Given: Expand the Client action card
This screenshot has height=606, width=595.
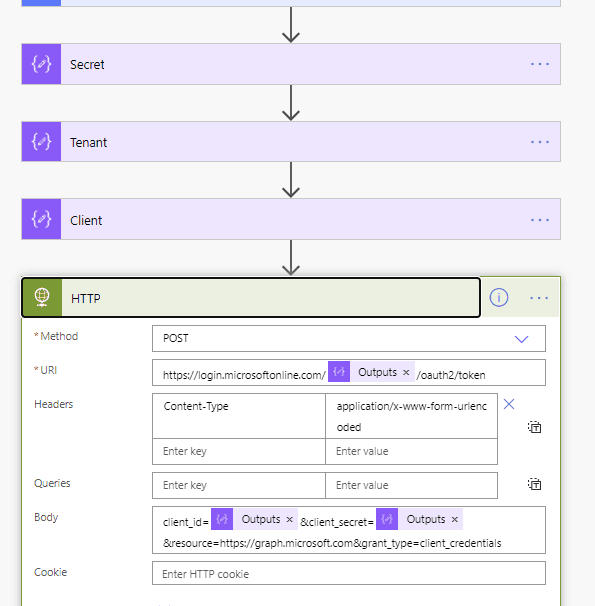Looking at the screenshot, I should 291,220.
